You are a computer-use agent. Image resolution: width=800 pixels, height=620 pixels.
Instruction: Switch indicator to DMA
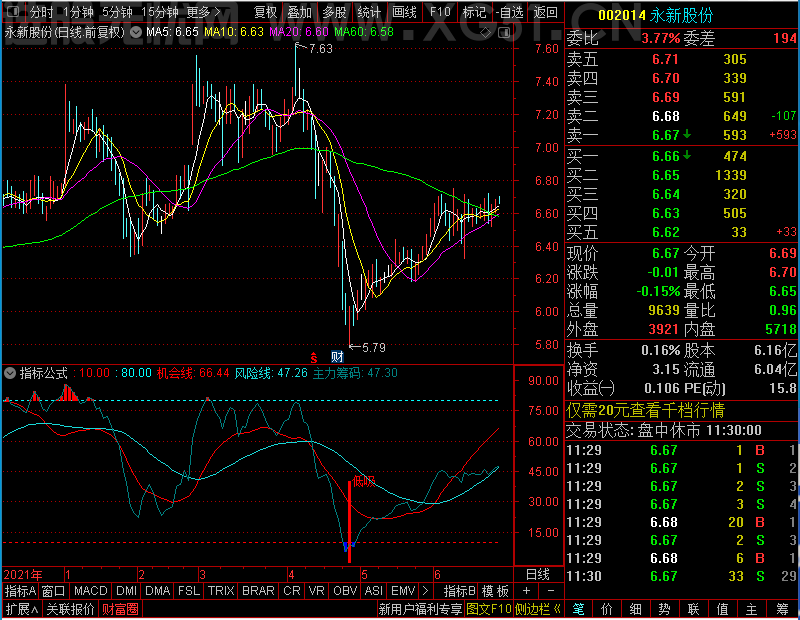[157, 591]
